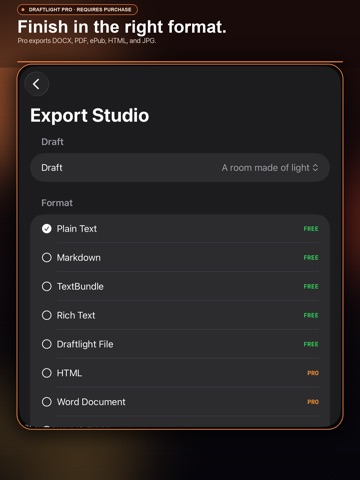
Task: Pick the Rich Text format option
Action: pyautogui.click(x=47, y=315)
